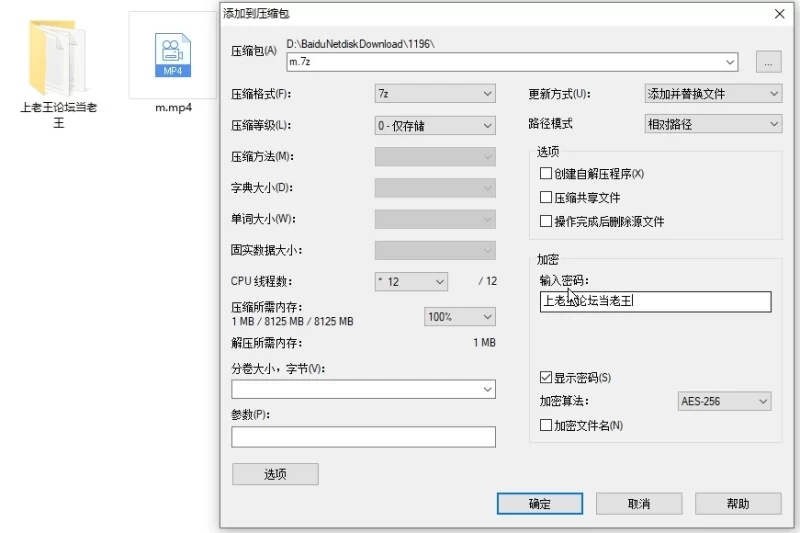Image resolution: width=800 pixels, height=533 pixels.
Task: Click into the 输入密码 password field
Action: pyautogui.click(x=655, y=301)
